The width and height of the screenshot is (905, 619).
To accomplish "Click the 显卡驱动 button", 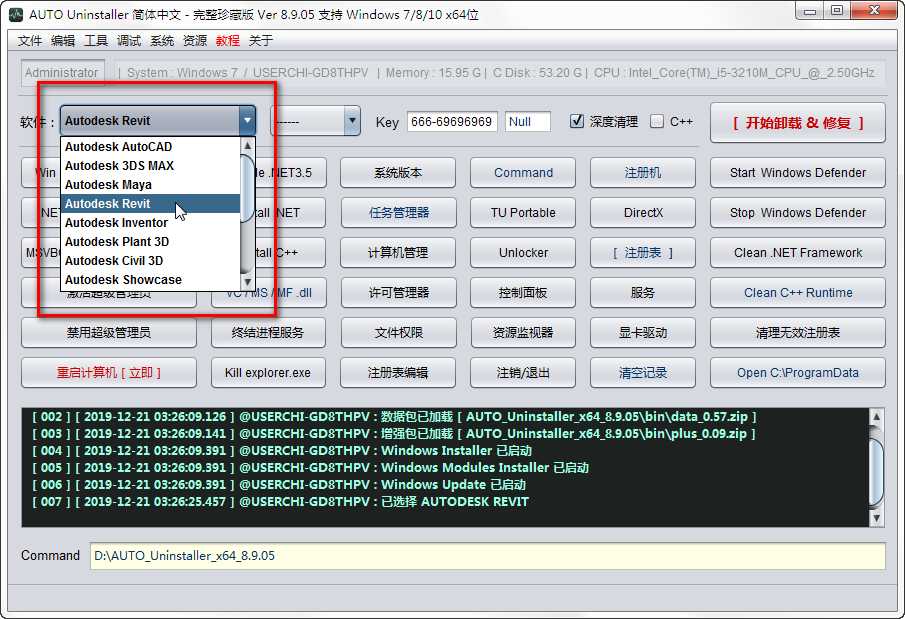I will click(x=642, y=333).
